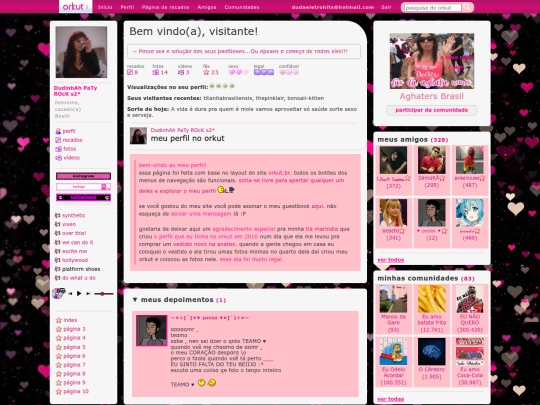Click the legal ice cubes rating
The image size is (540, 405).
coord(264,72)
